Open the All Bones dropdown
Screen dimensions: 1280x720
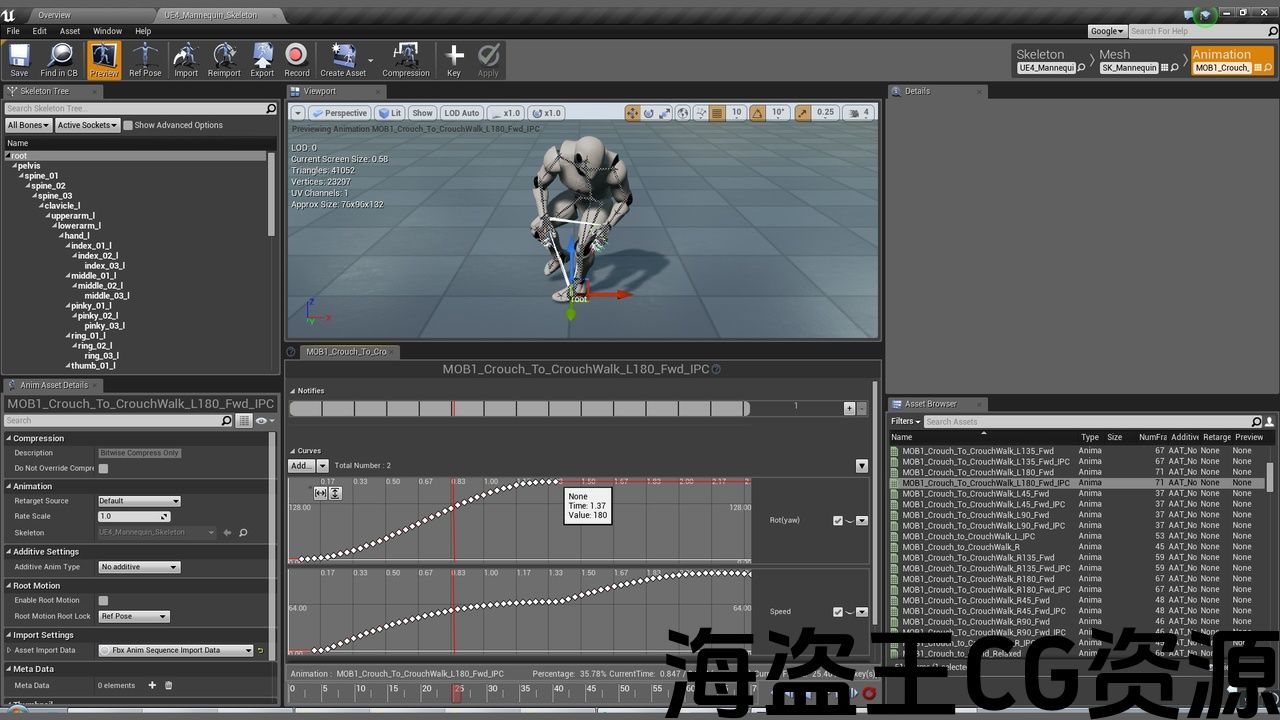click(x=28, y=125)
